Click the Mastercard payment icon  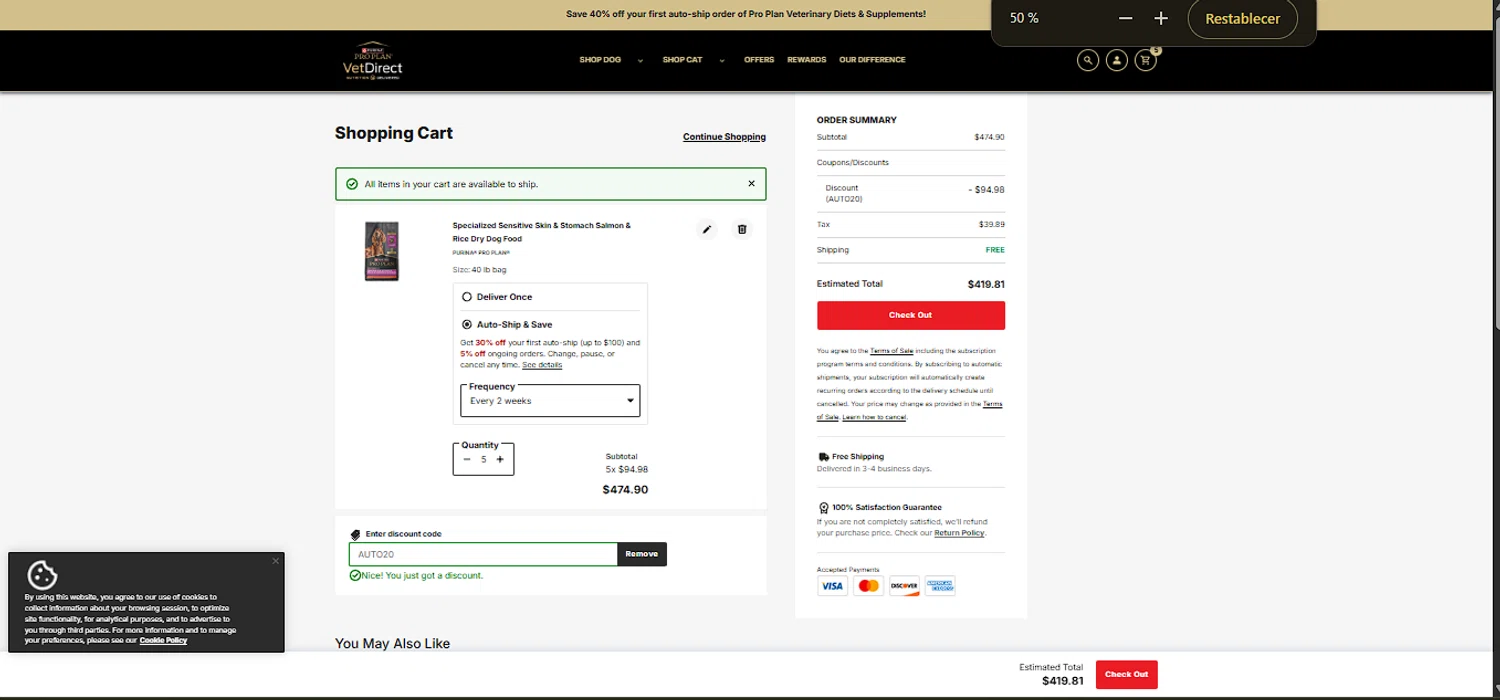click(x=868, y=586)
